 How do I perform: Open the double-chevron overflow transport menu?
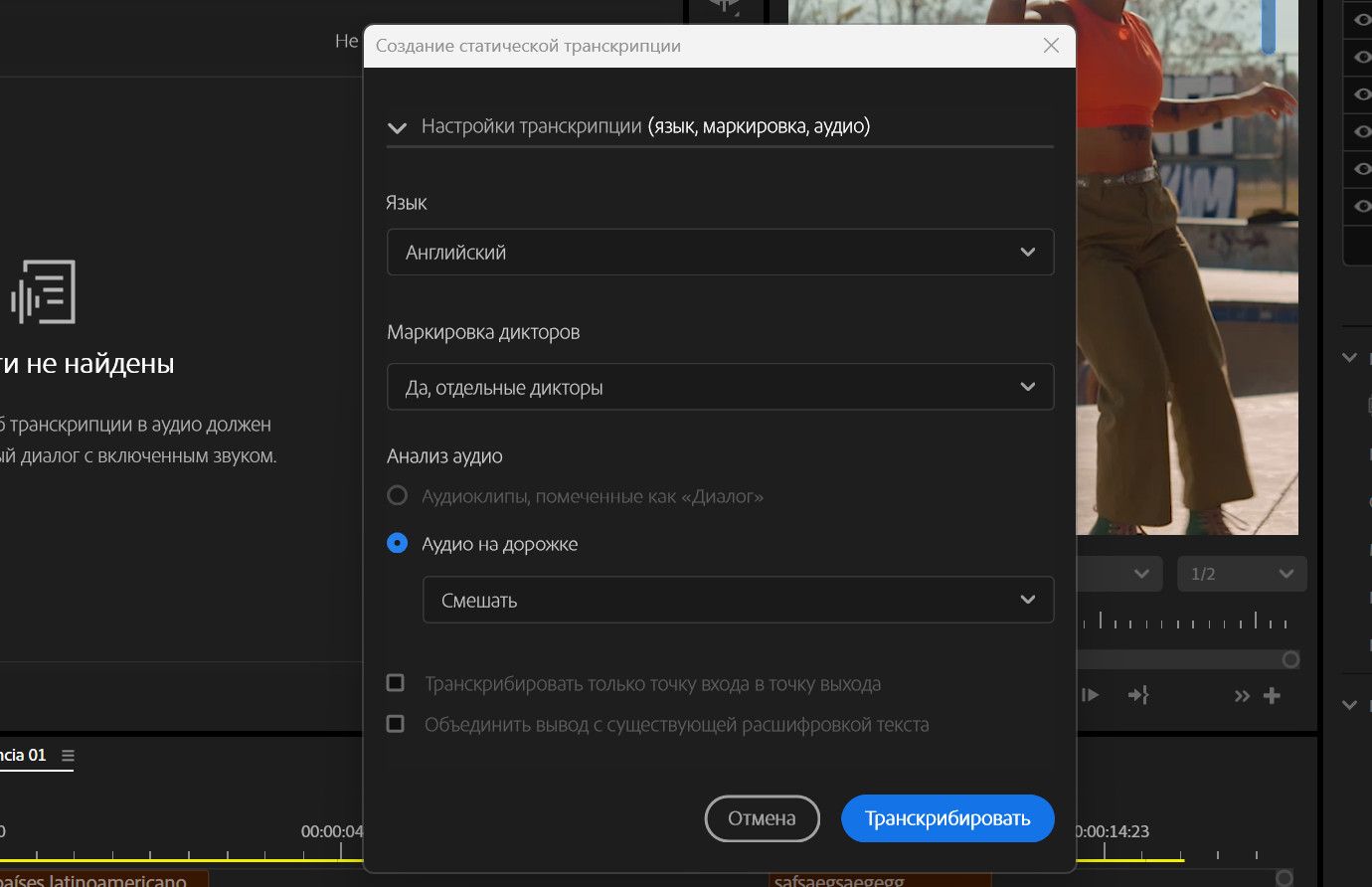tap(1242, 696)
